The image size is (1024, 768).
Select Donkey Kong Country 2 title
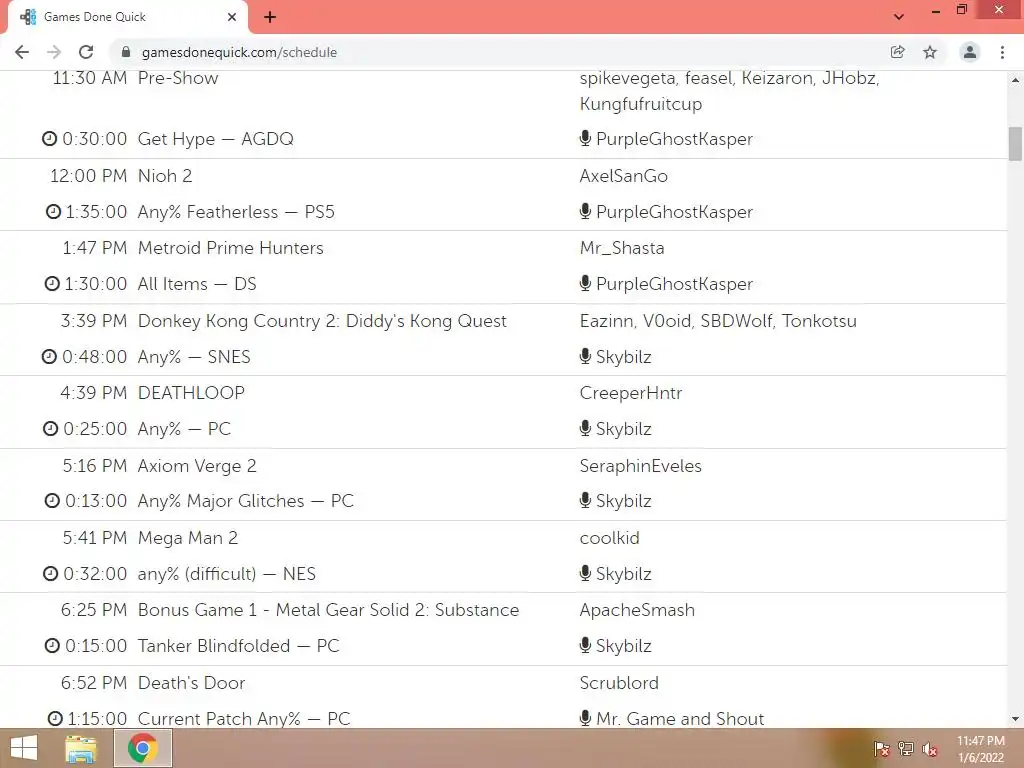(322, 321)
